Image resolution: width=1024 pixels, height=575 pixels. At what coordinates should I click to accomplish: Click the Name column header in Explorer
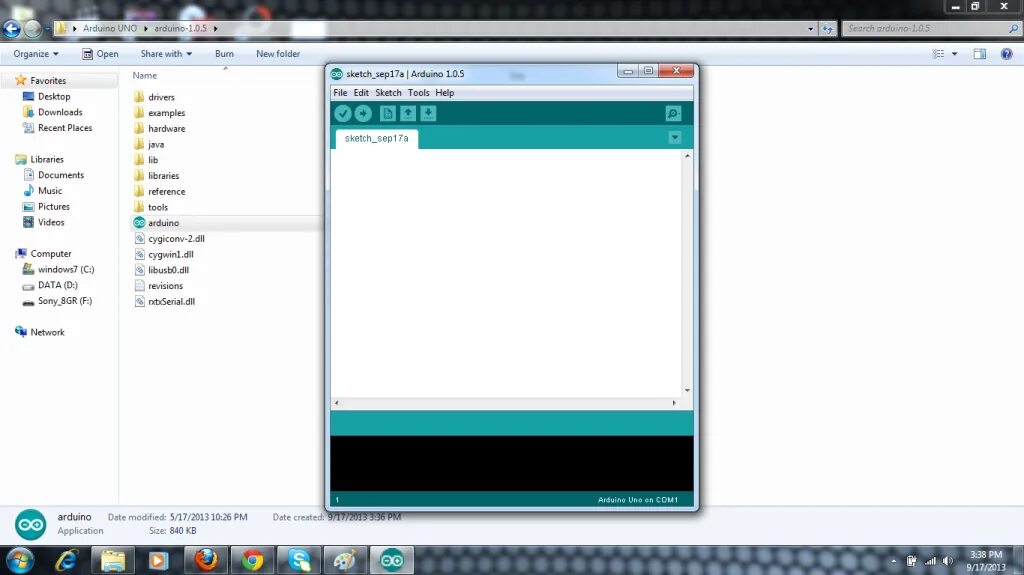145,76
